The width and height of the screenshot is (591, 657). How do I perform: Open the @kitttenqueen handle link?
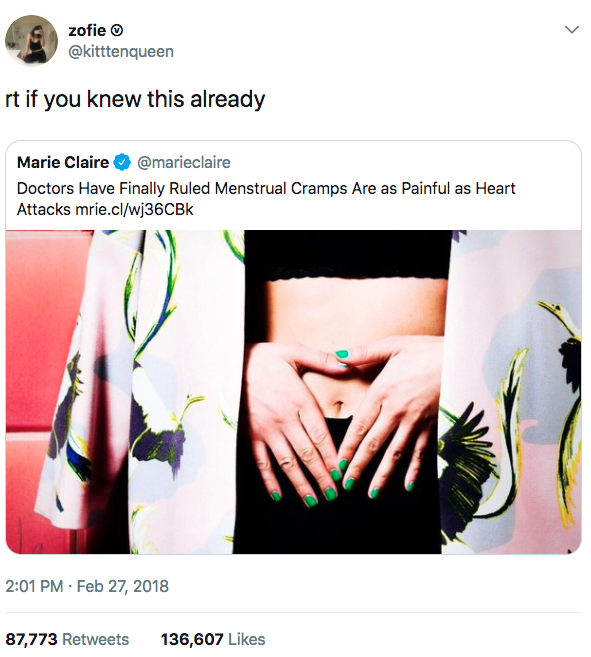pos(121,52)
